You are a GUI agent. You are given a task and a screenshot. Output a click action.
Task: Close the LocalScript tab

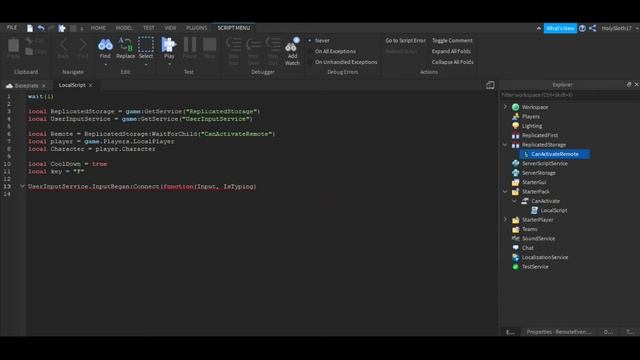pos(91,85)
